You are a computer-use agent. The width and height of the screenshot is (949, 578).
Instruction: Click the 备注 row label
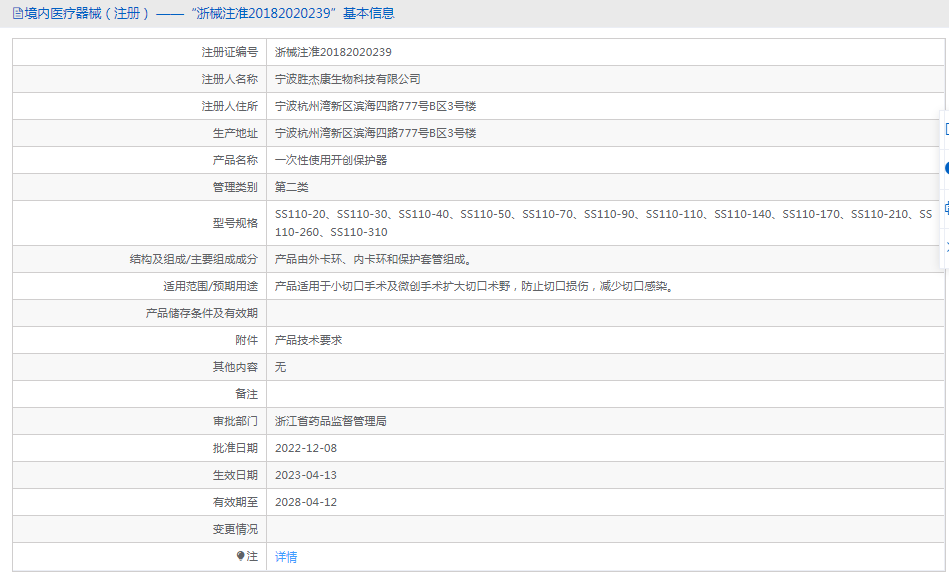246,394
